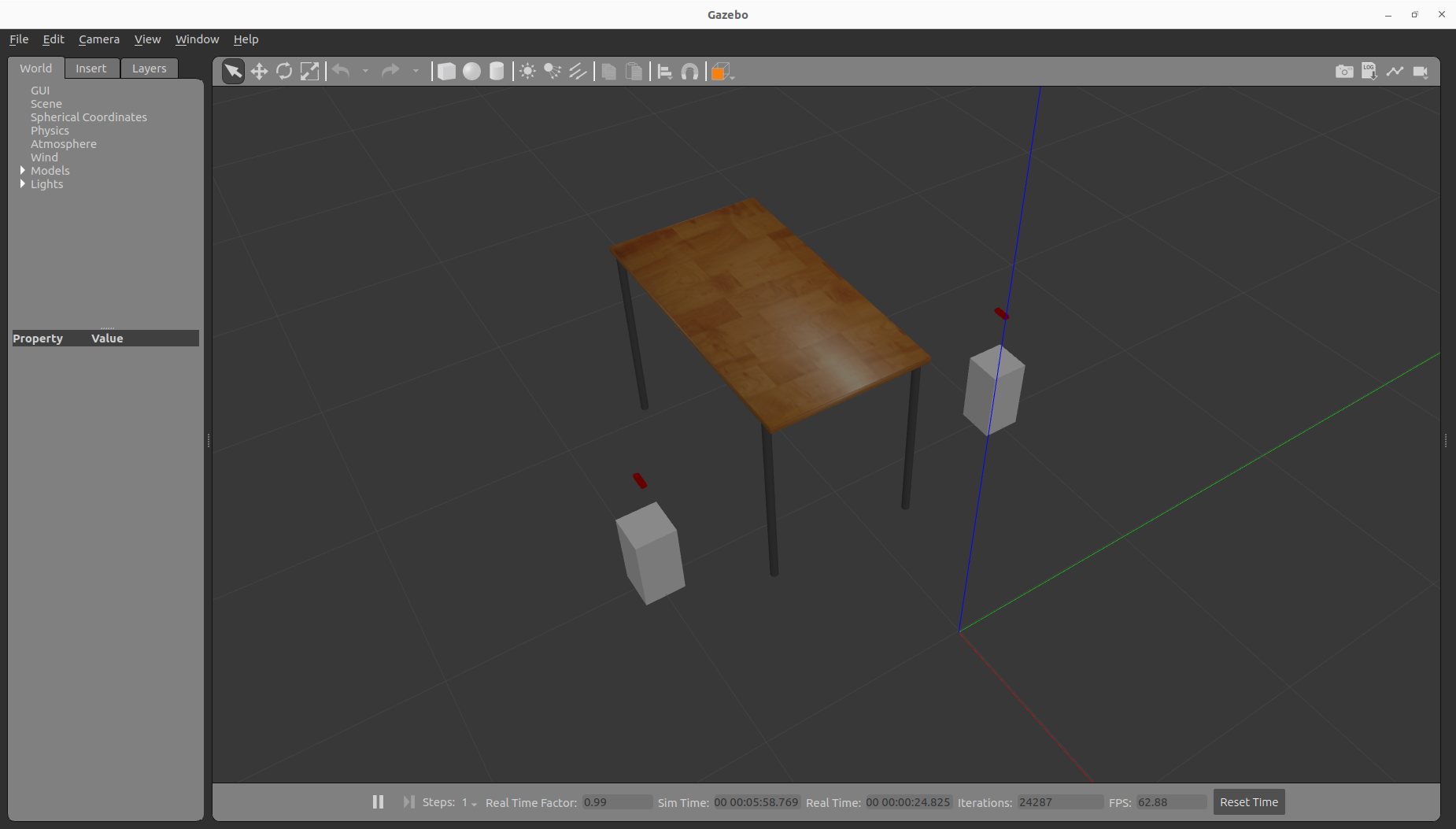Expand the Lights tree item
The image size is (1456, 829).
[x=23, y=183]
